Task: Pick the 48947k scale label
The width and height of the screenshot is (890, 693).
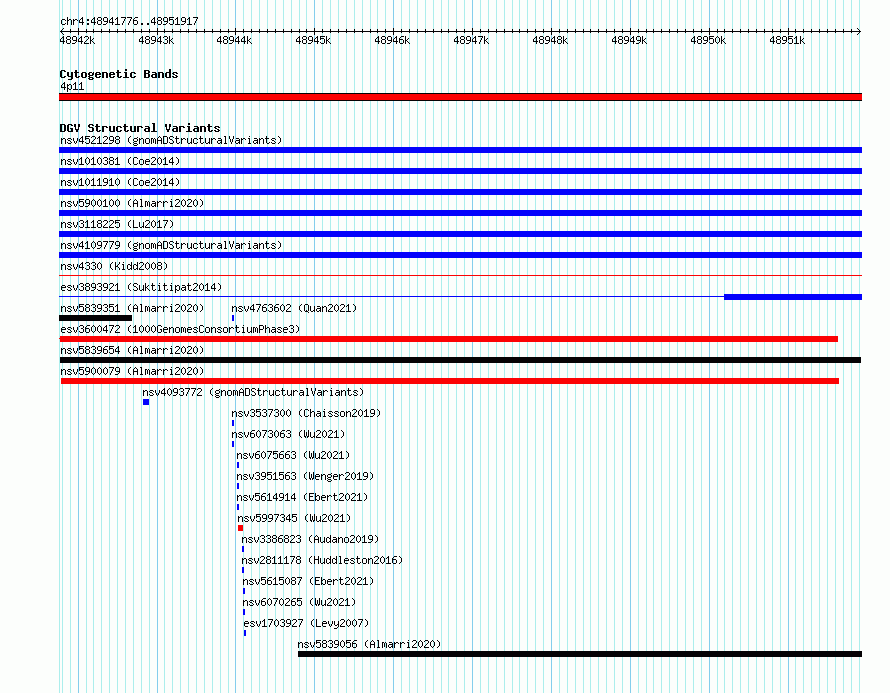Action: 471,40
